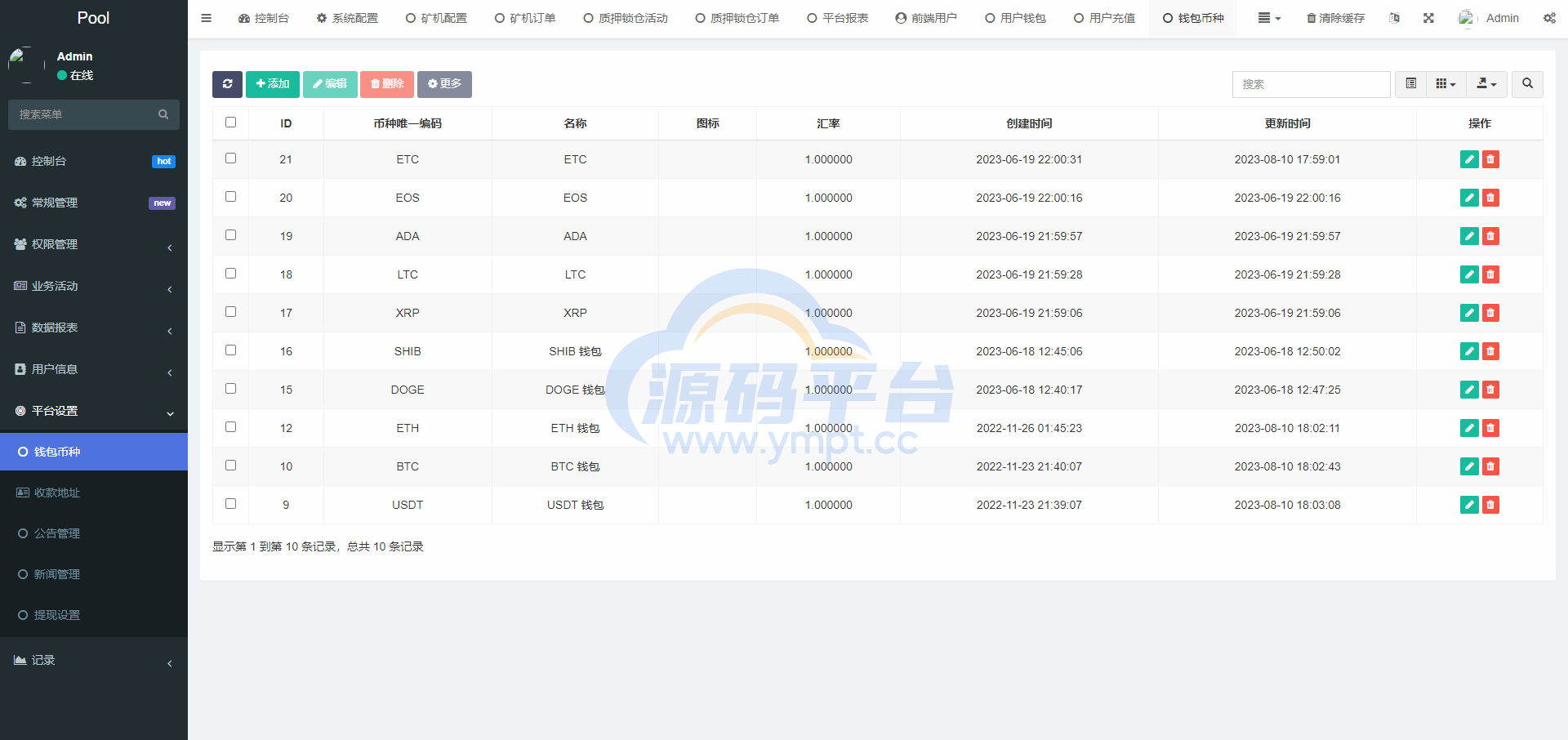Click the 更多 more button
This screenshot has height=740, width=1568.
[x=444, y=84]
